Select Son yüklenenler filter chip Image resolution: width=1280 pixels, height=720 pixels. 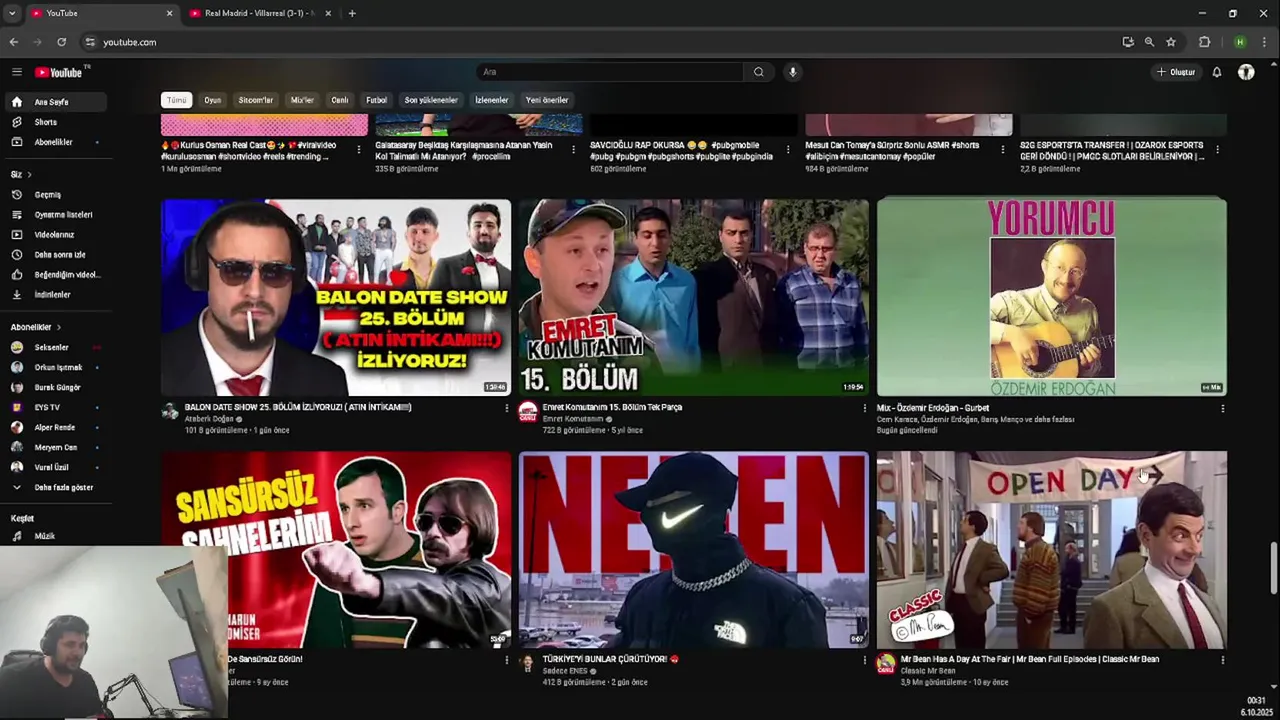(x=431, y=100)
